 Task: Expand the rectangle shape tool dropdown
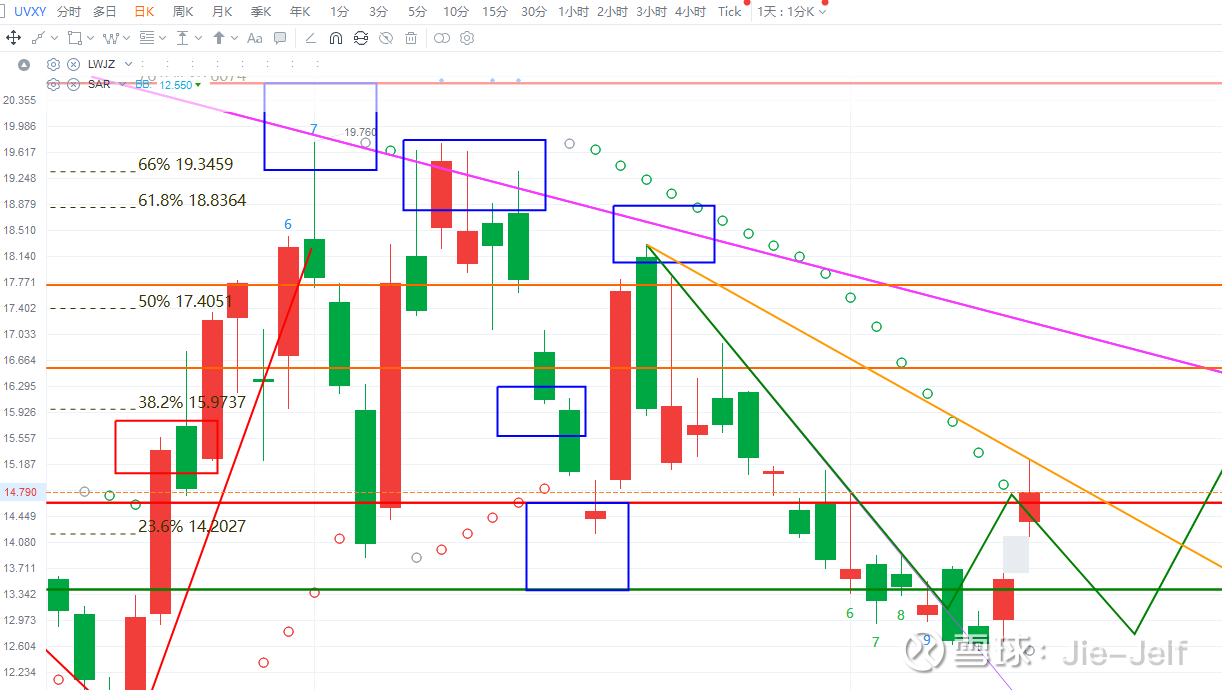pyautogui.click(x=90, y=38)
